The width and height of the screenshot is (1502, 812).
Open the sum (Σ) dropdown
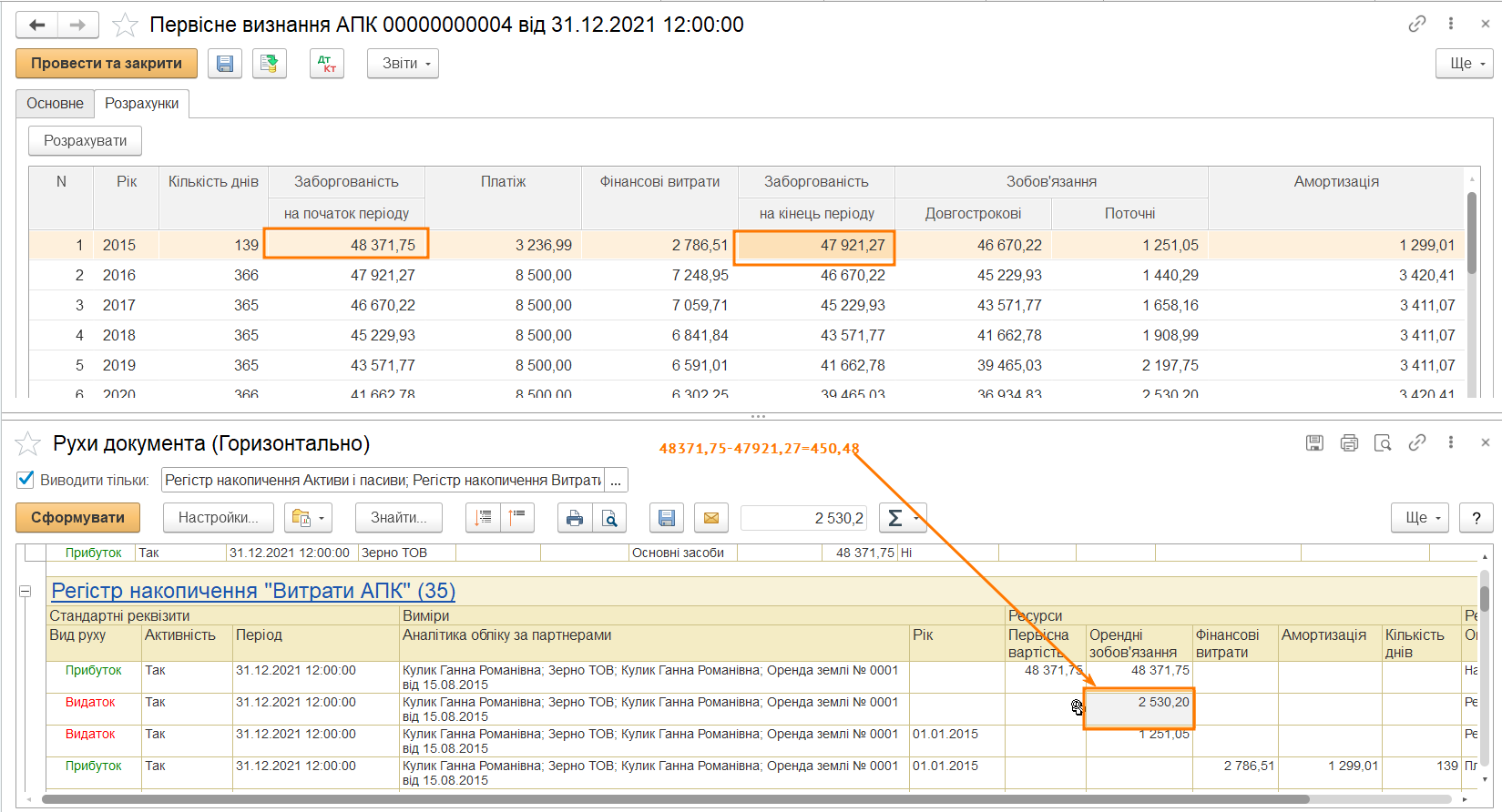(902, 518)
